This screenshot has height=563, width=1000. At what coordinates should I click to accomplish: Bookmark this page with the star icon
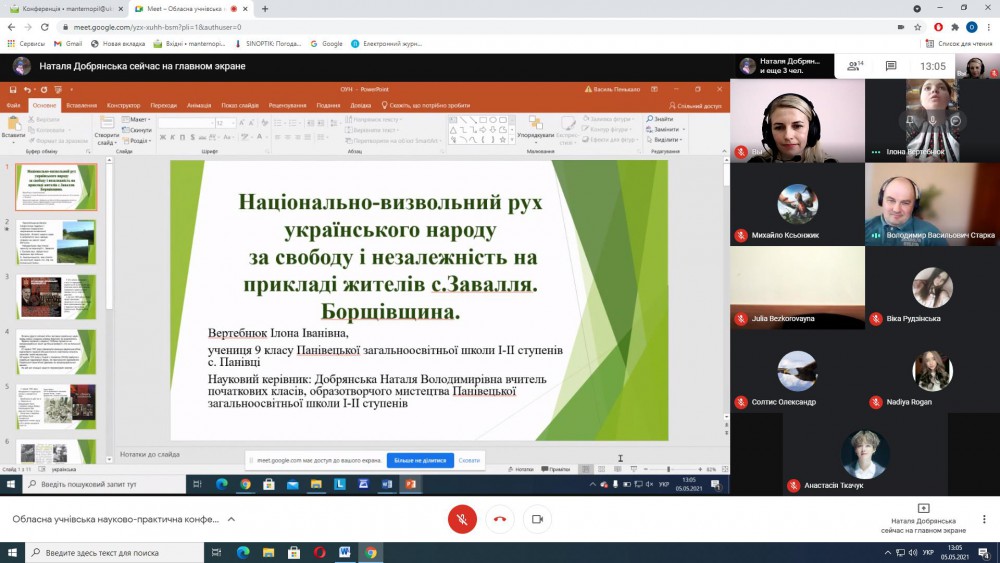coord(917,27)
